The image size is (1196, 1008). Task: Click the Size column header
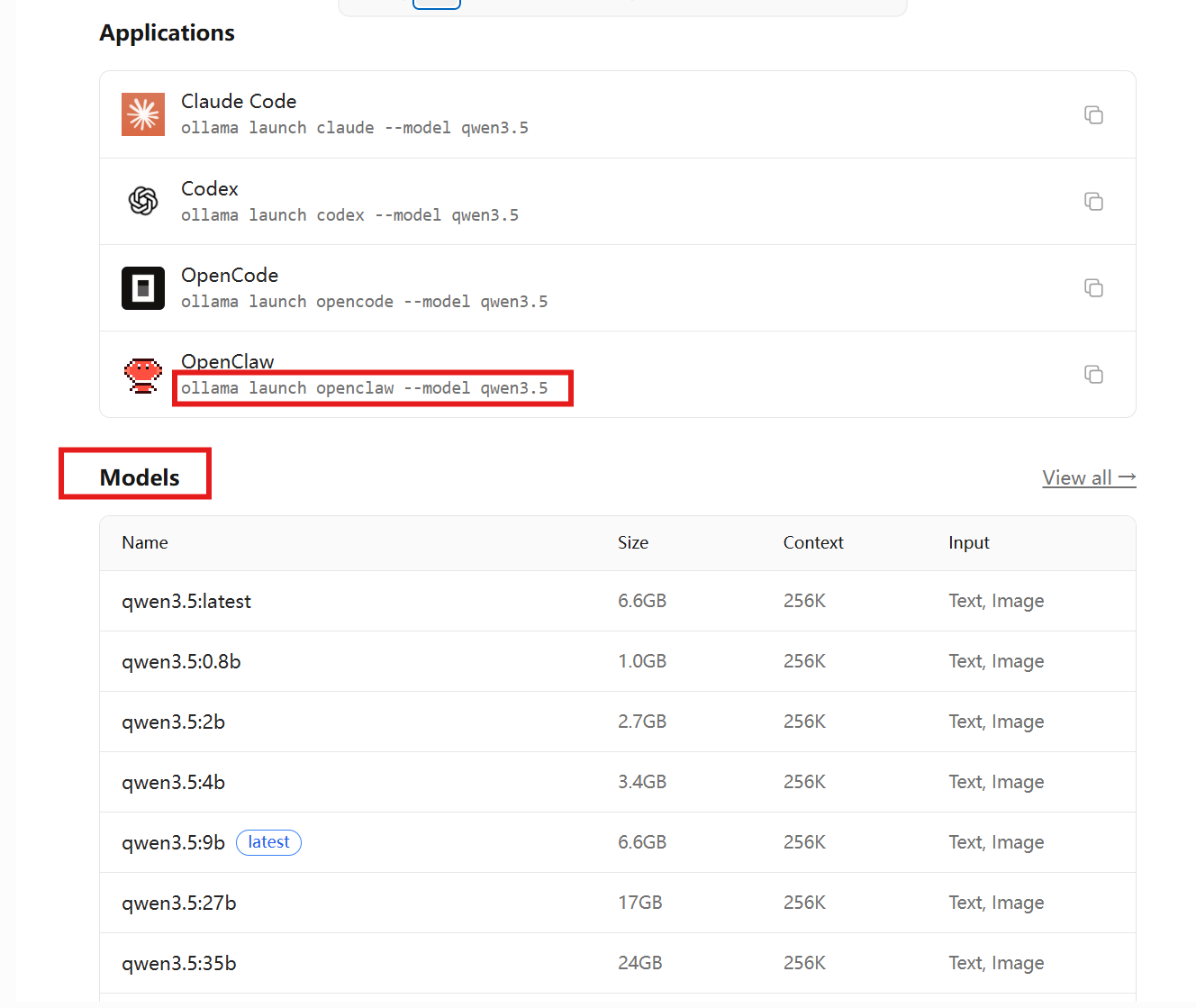633,542
